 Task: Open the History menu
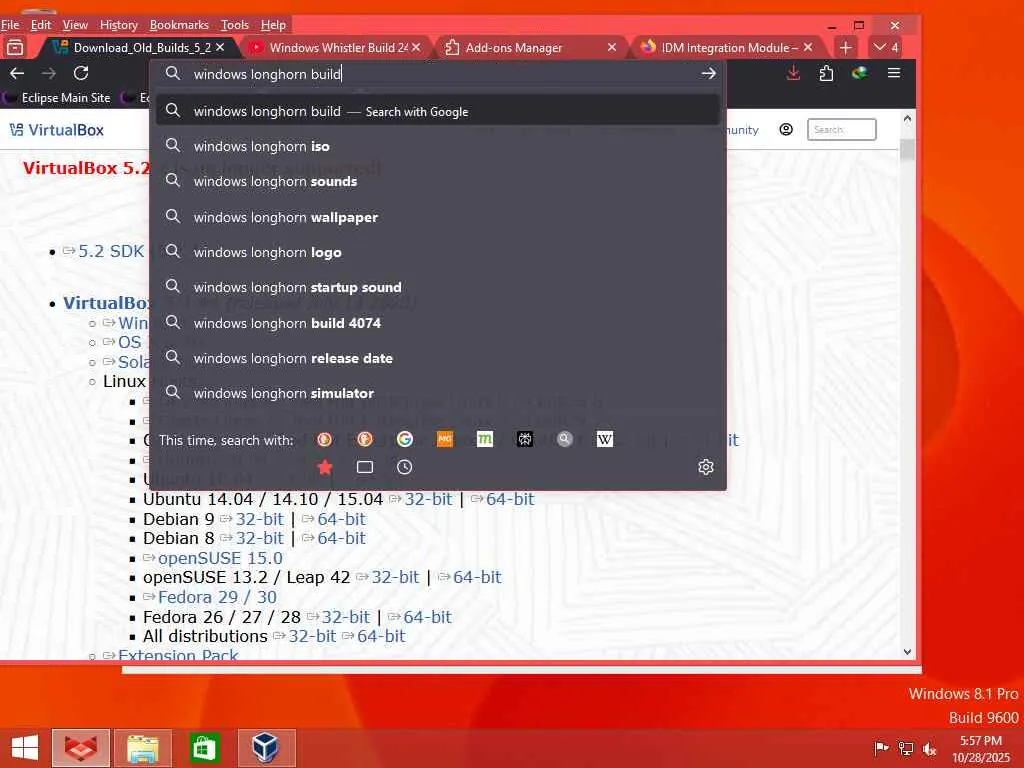pyautogui.click(x=118, y=25)
